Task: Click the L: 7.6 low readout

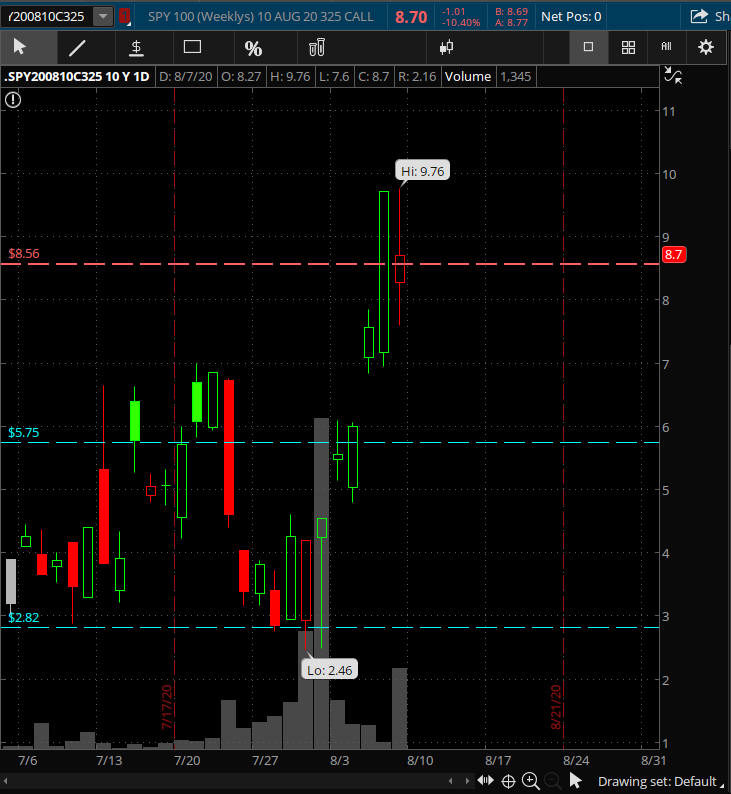Action: 334,76
